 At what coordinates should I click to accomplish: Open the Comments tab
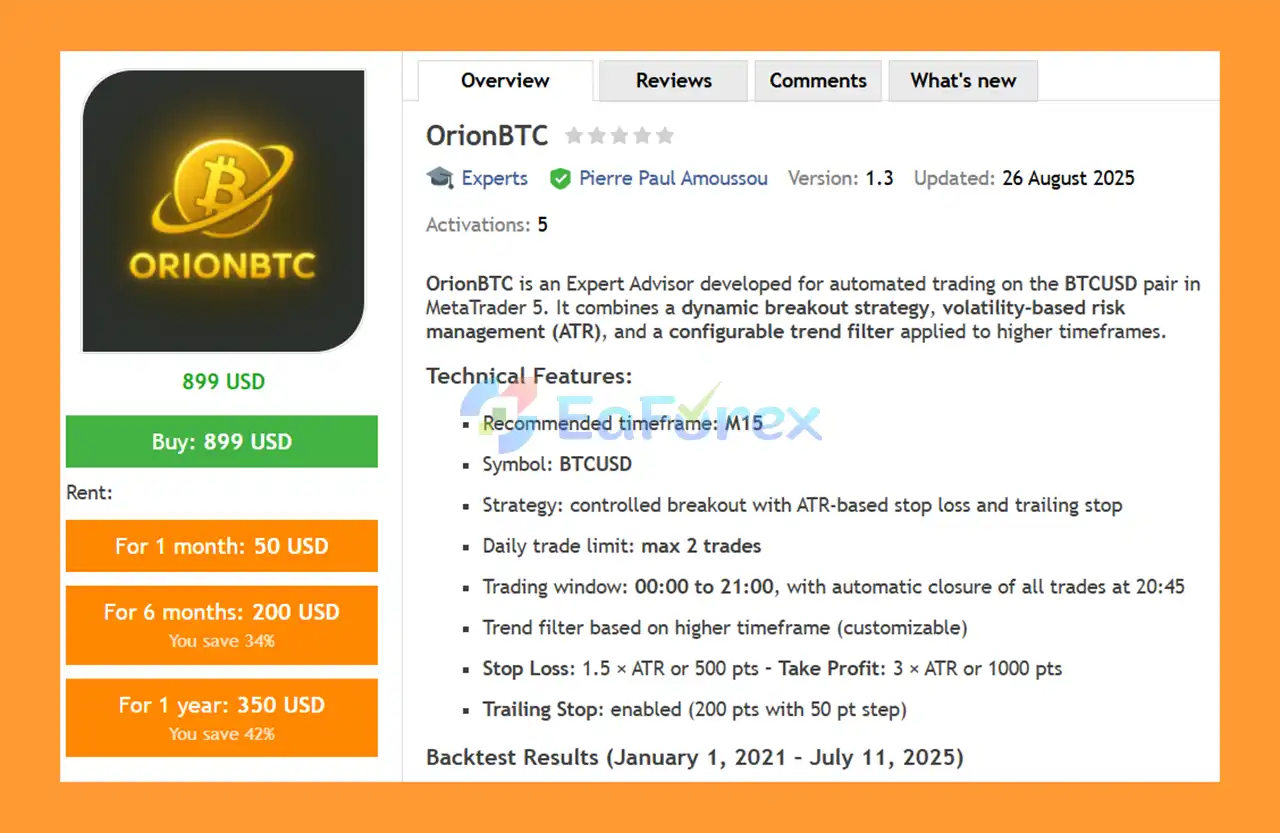tap(818, 81)
